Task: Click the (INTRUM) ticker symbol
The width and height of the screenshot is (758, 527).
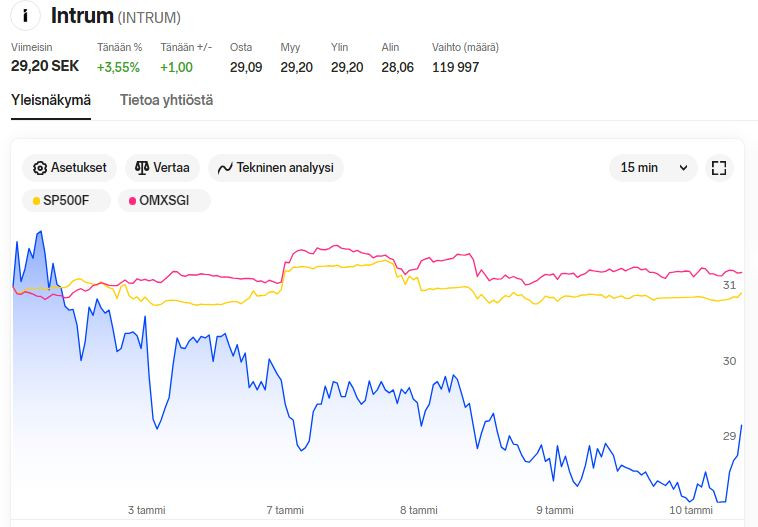Action: [x=149, y=18]
